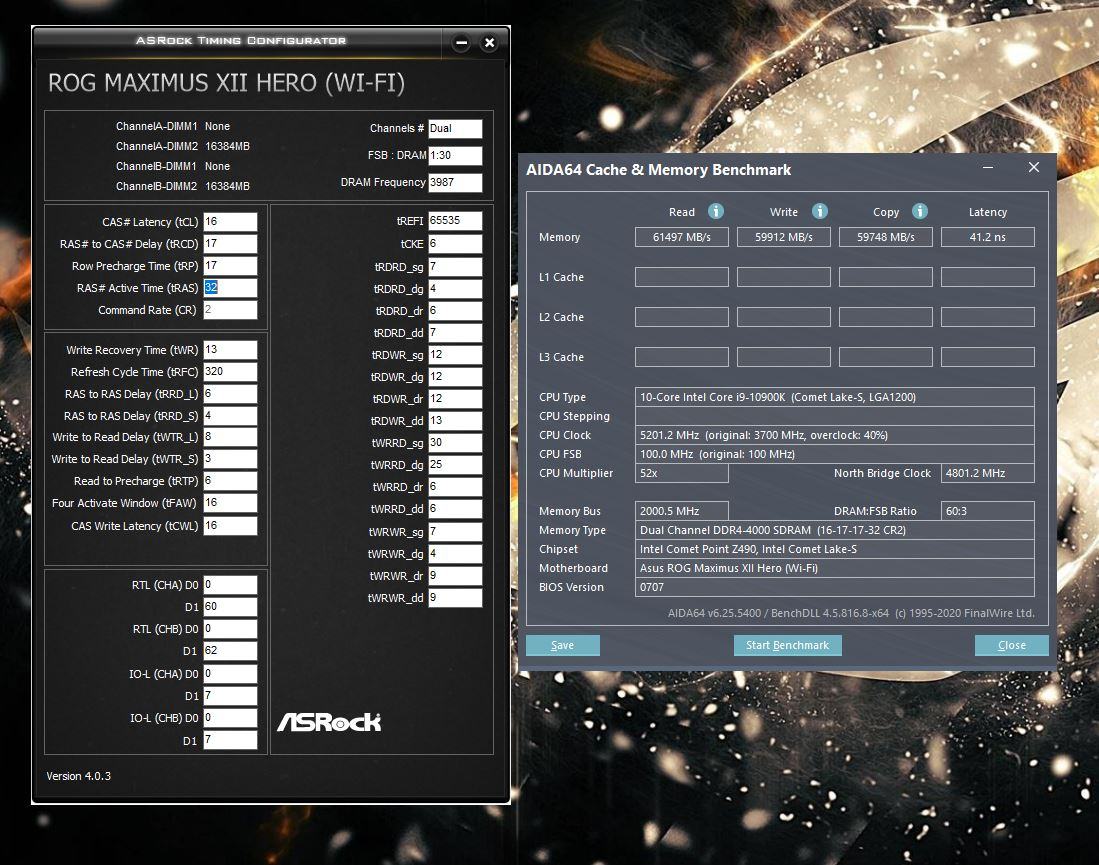Click the Row Precharge Time (tRP) field
The width and height of the screenshot is (1099, 865).
[230, 266]
